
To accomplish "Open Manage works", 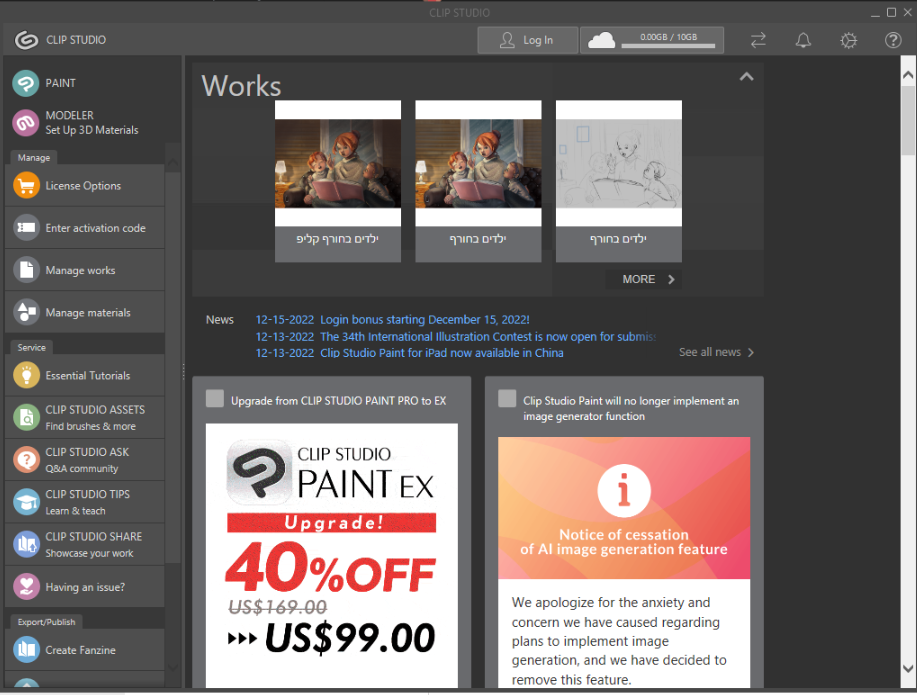I will [85, 270].
